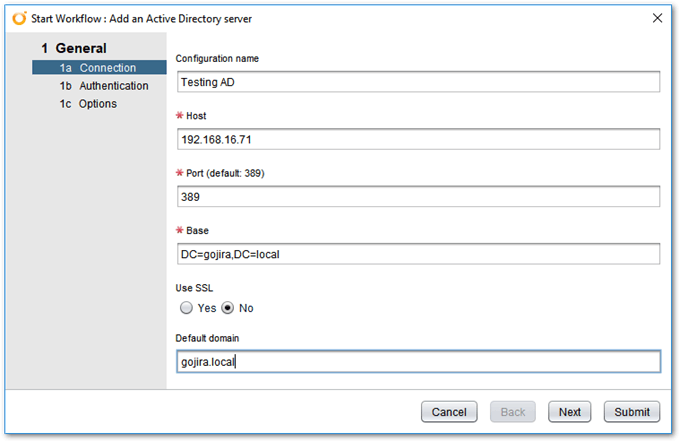
Task: Click the orange workflow icon in title bar
Action: 20,19
